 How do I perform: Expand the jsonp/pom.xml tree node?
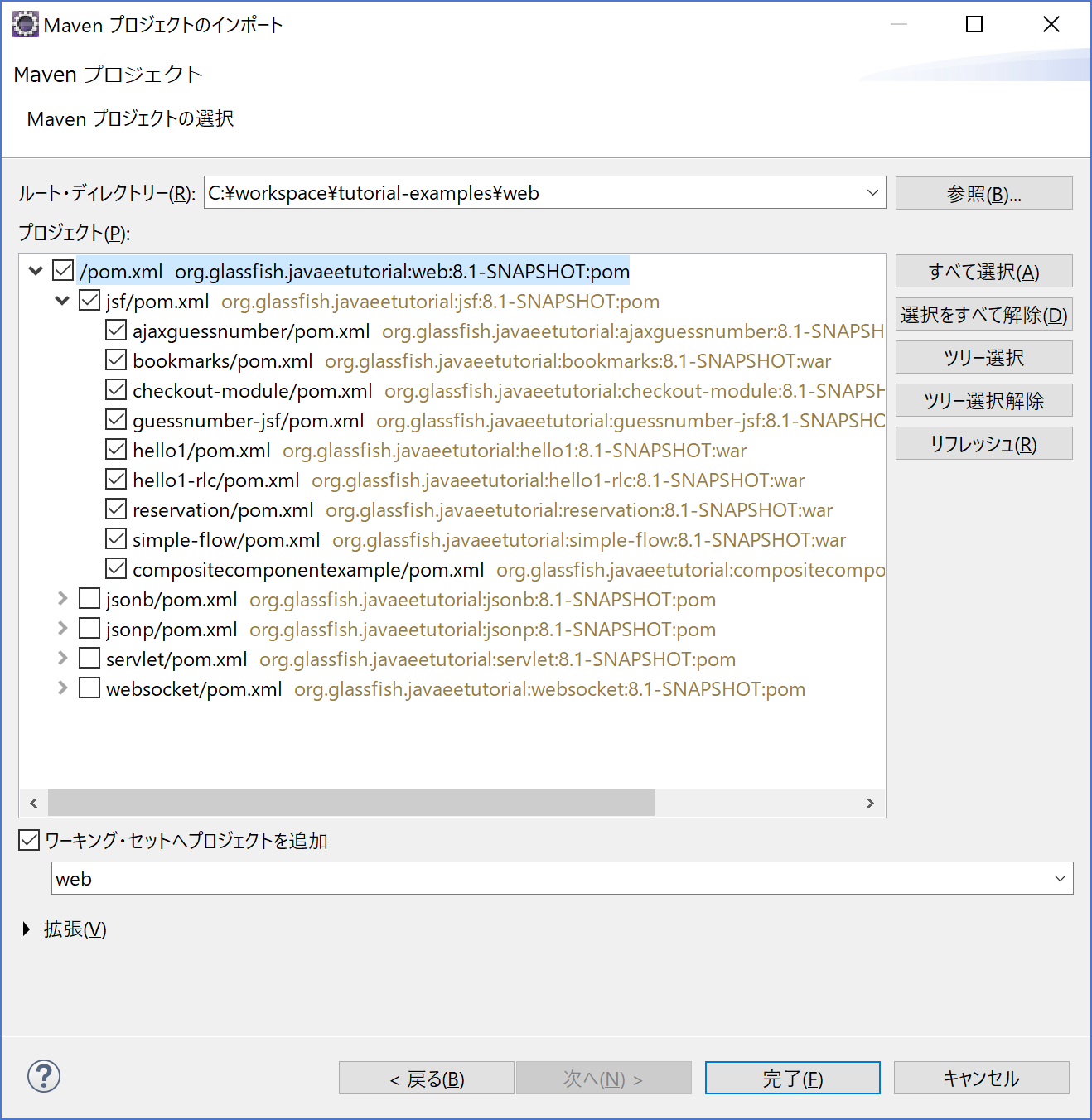pos(62,628)
